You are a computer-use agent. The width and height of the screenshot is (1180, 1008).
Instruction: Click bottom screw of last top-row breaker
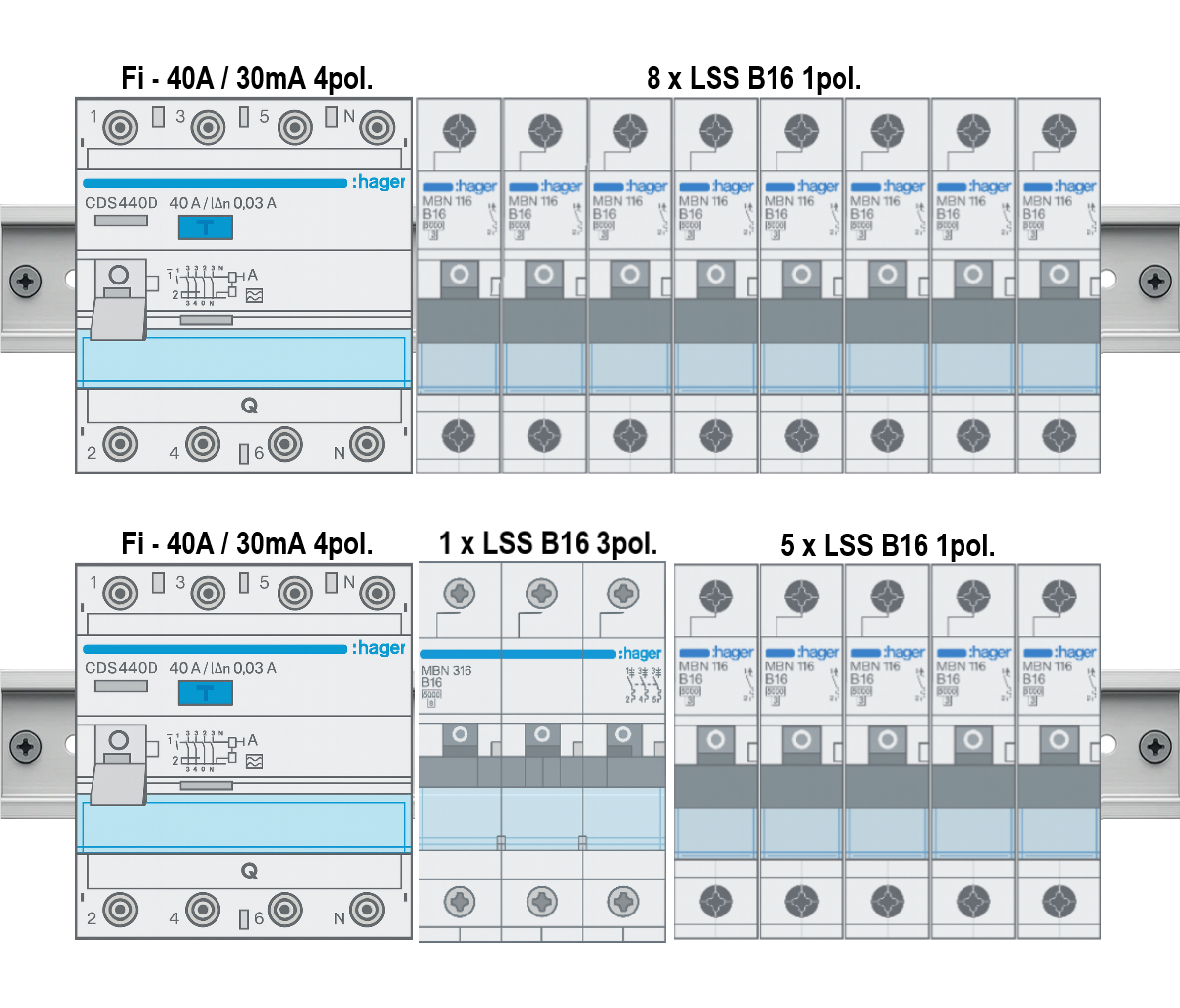pyautogui.click(x=1059, y=435)
